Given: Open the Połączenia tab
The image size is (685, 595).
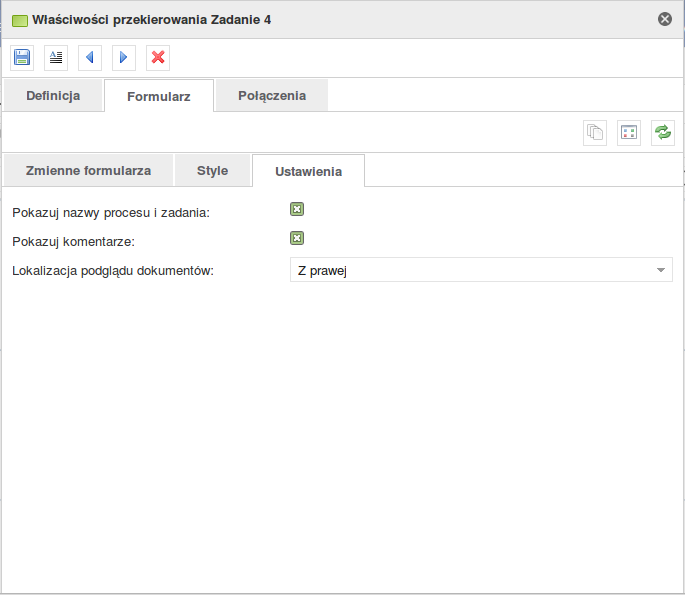Looking at the screenshot, I should pos(272,96).
